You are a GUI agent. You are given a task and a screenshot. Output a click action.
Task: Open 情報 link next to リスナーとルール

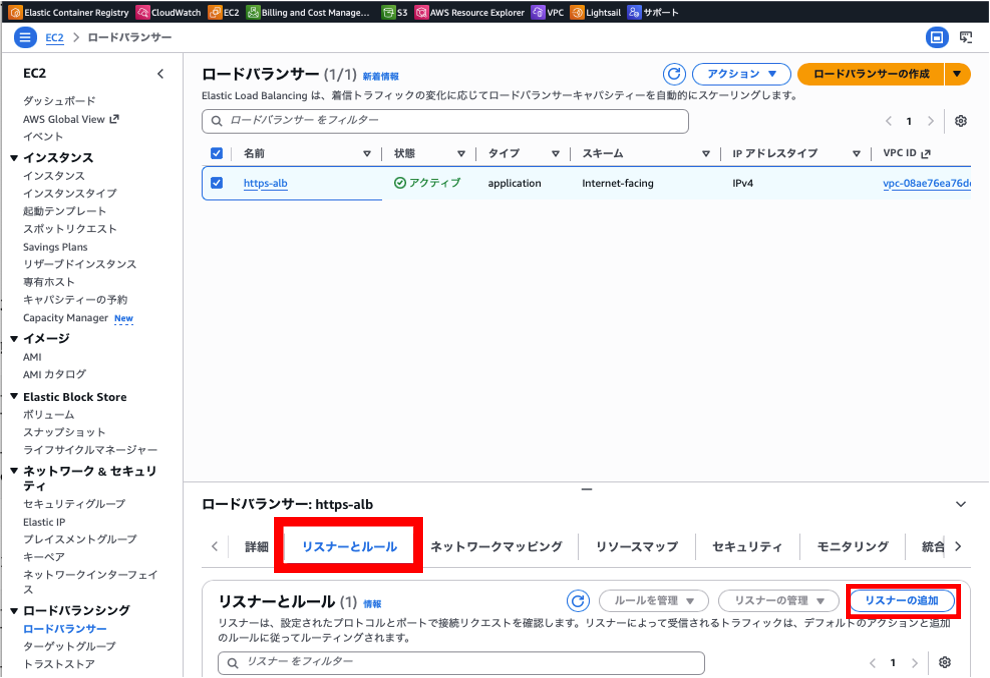[x=372, y=604]
